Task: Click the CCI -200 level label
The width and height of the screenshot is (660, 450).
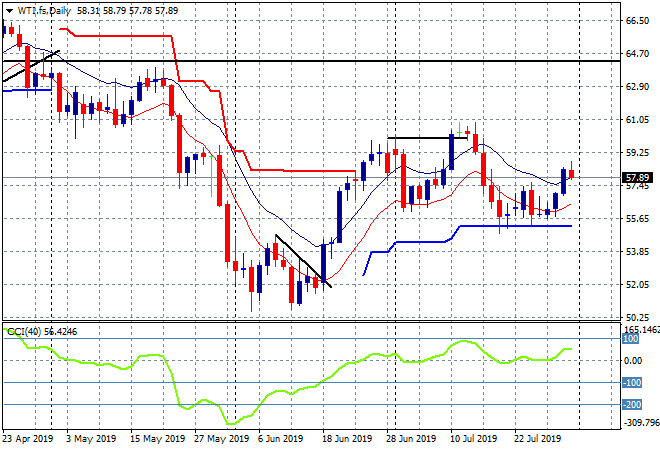Action: click(632, 405)
